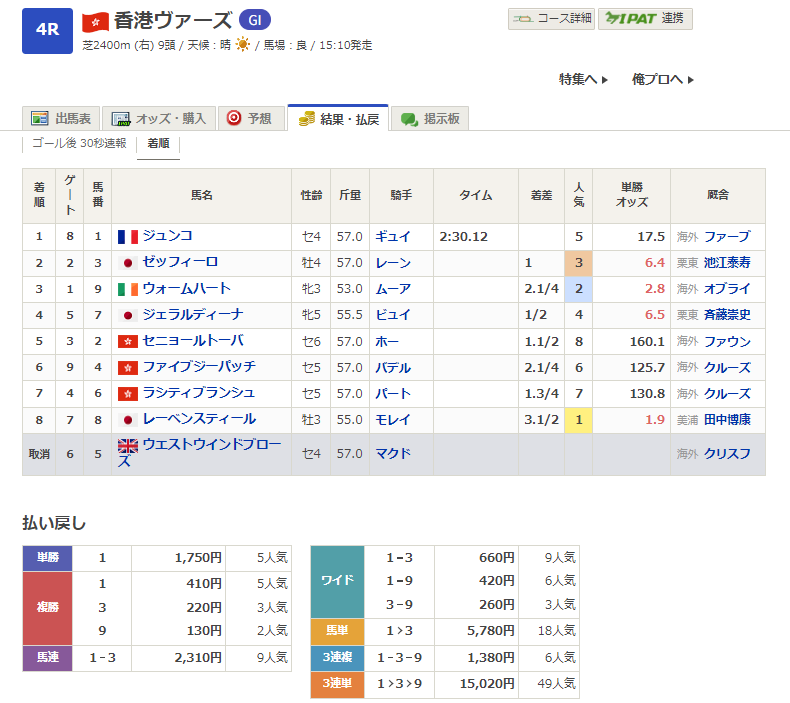790x703 pixels.
Task: Go to the 掲示板 tab
Action: point(430,118)
